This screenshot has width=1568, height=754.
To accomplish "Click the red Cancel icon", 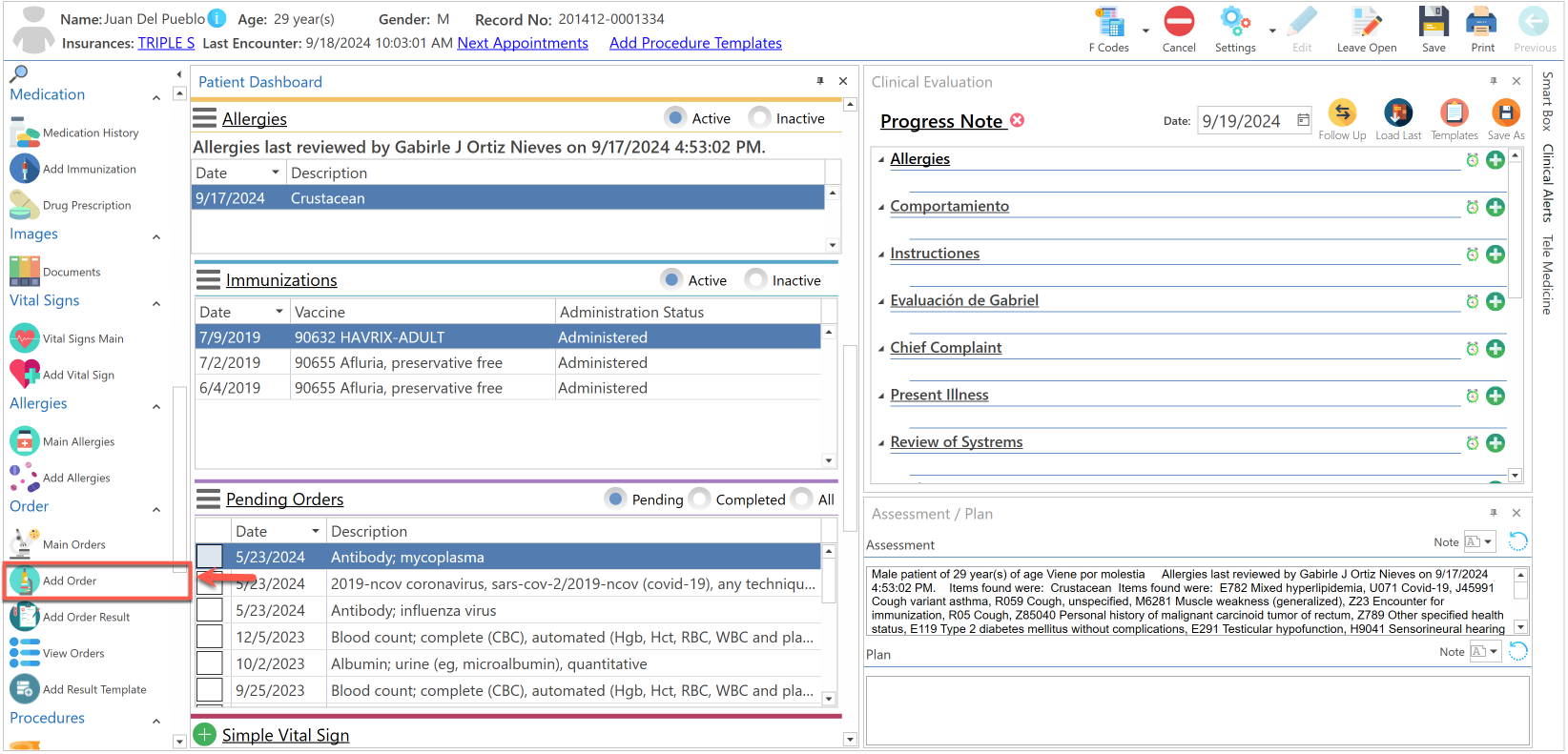I will click(1179, 21).
